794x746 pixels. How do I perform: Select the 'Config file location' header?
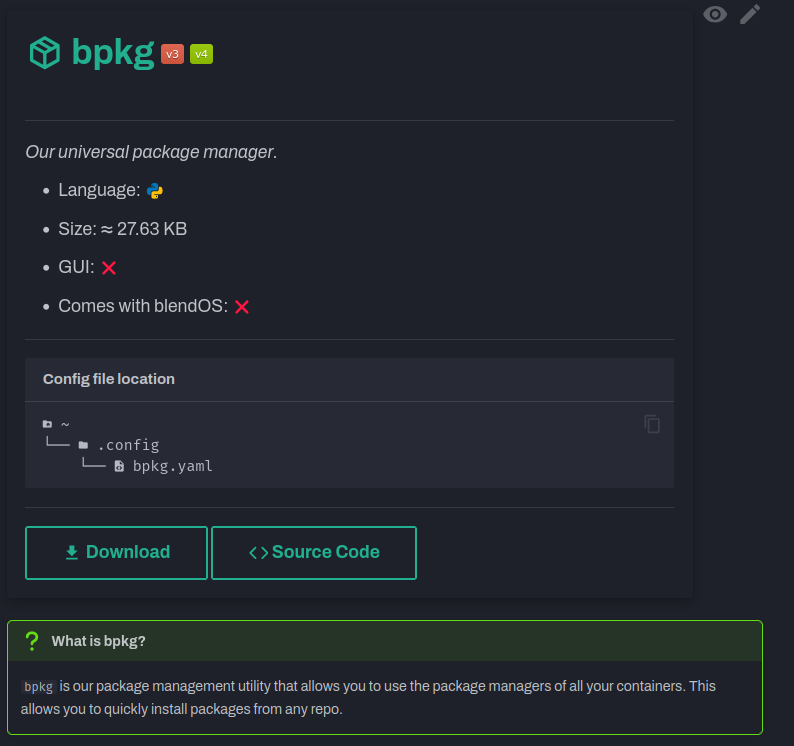[x=109, y=379]
